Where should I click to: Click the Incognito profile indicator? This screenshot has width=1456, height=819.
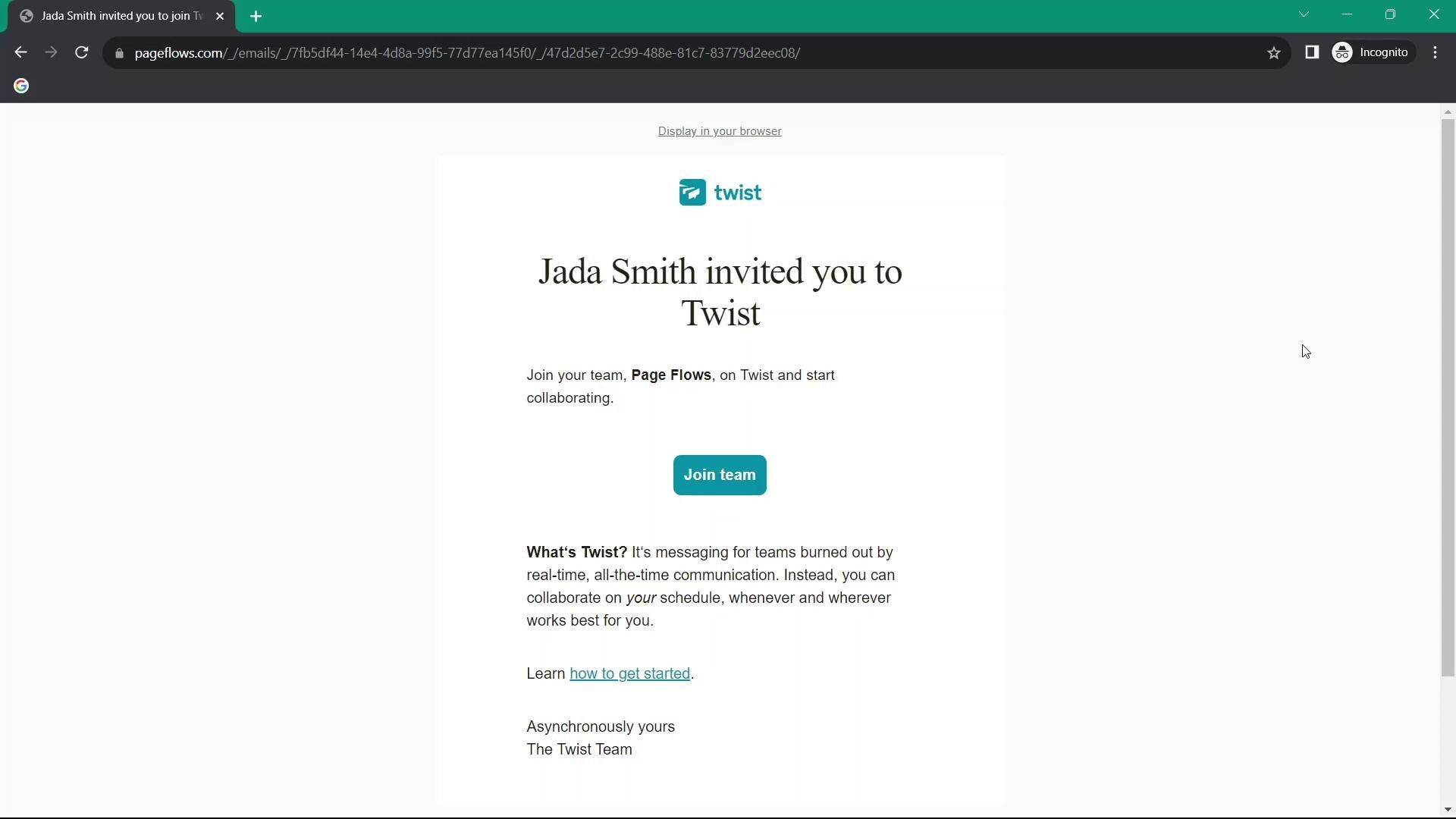point(1373,52)
